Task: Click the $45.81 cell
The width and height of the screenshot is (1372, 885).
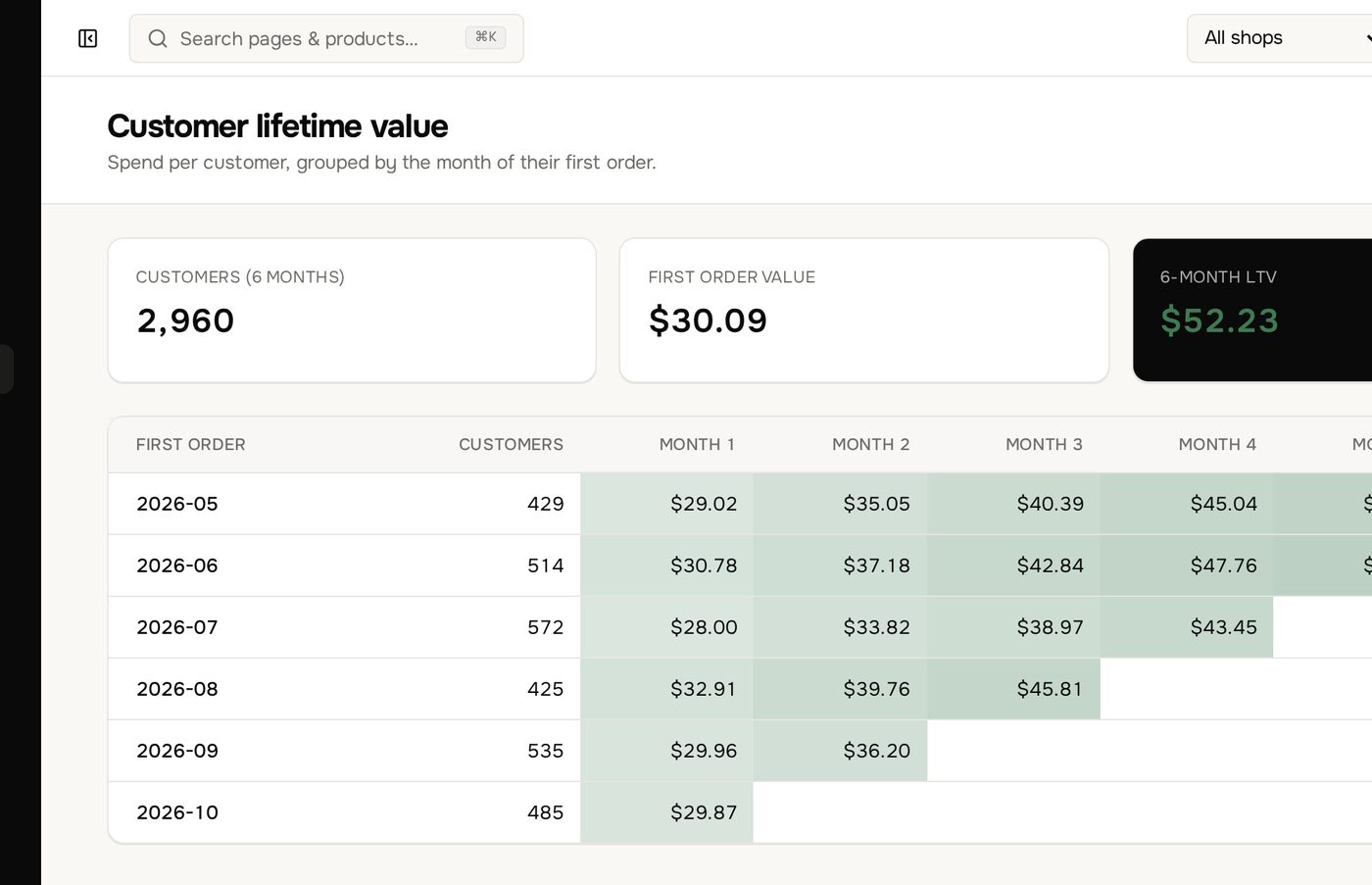Action: pyautogui.click(x=1013, y=689)
